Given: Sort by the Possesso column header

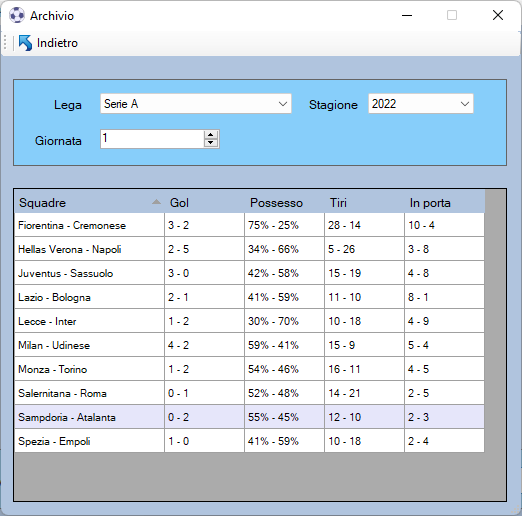Looking at the screenshot, I should (x=284, y=203).
